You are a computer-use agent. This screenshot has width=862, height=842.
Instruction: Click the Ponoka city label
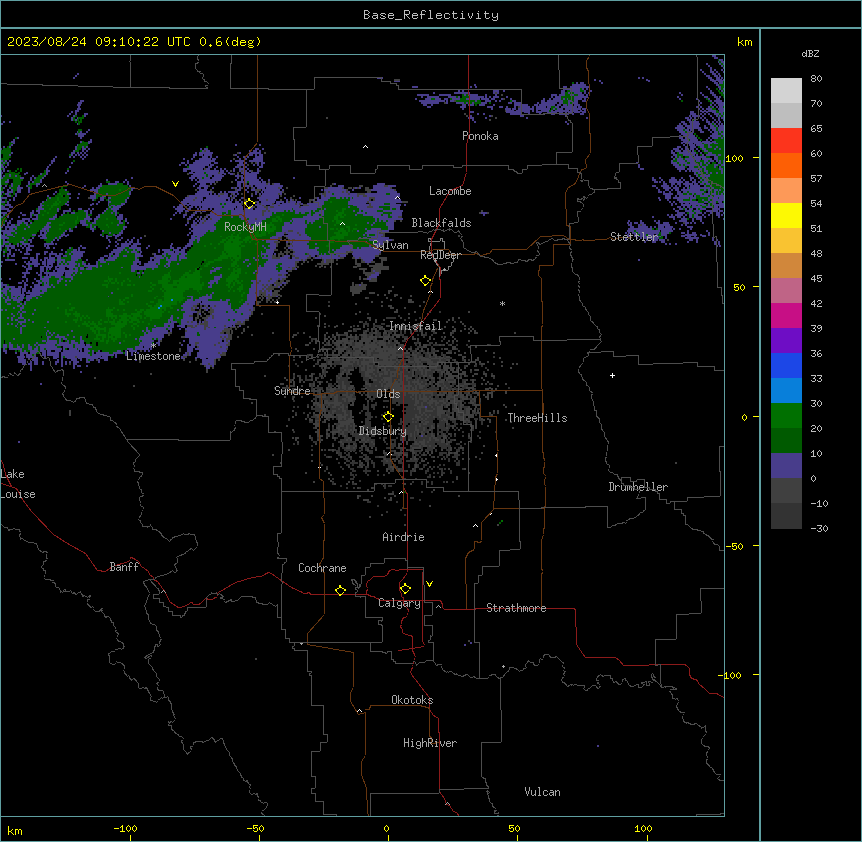tap(480, 136)
